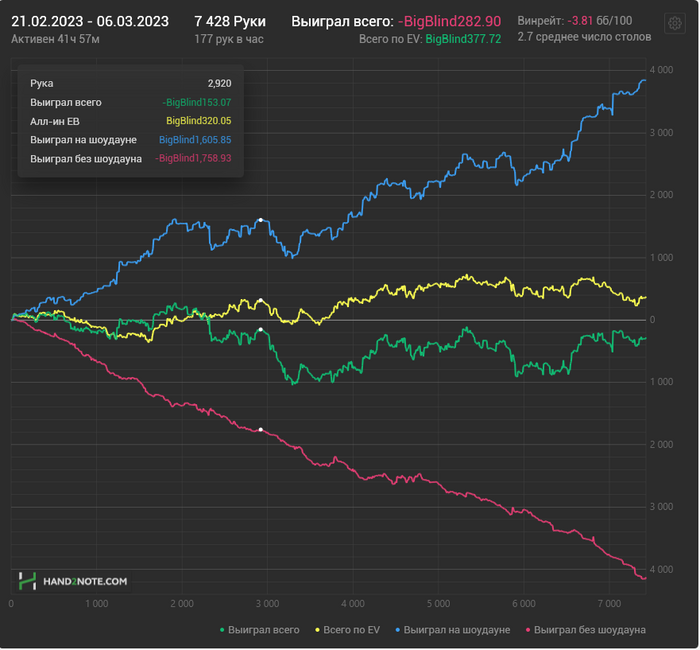Open the graph settings gear icon
Viewport: 700px width, 650px height.
675,23
